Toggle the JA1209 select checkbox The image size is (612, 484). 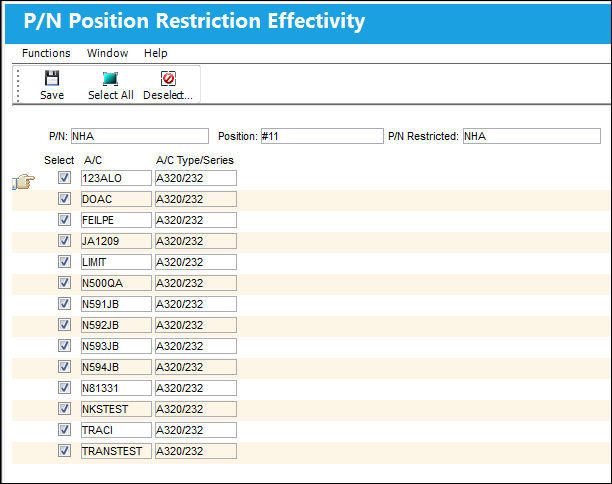(64, 241)
